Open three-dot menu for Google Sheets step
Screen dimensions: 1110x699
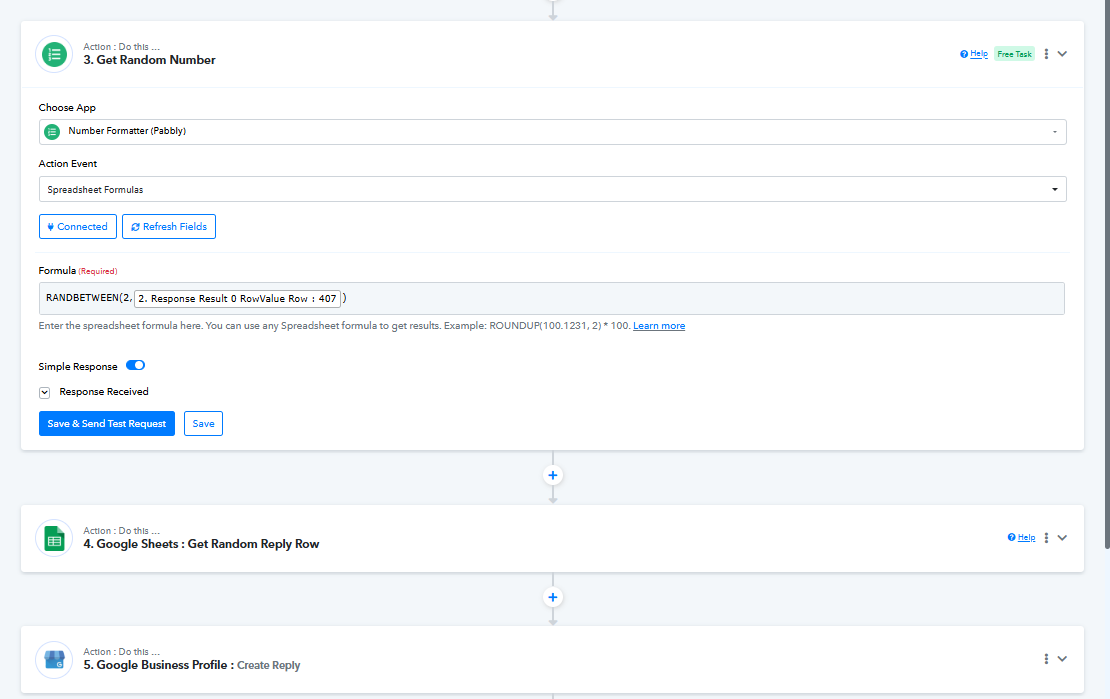pyautogui.click(x=1046, y=538)
